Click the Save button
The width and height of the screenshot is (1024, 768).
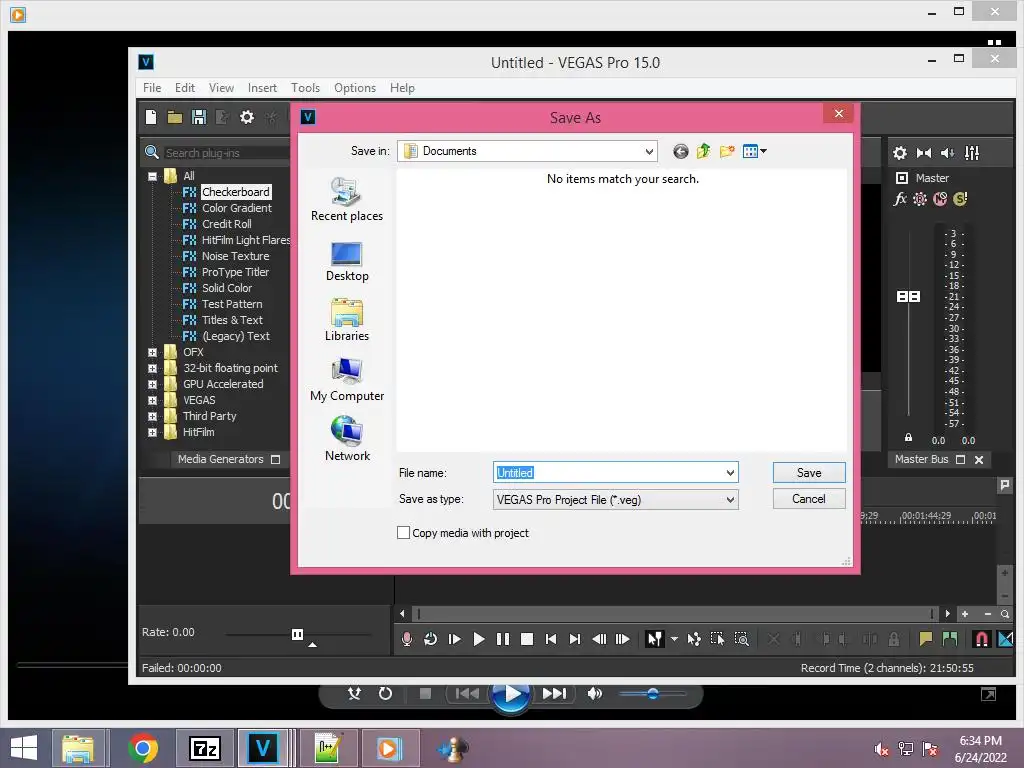(809, 472)
